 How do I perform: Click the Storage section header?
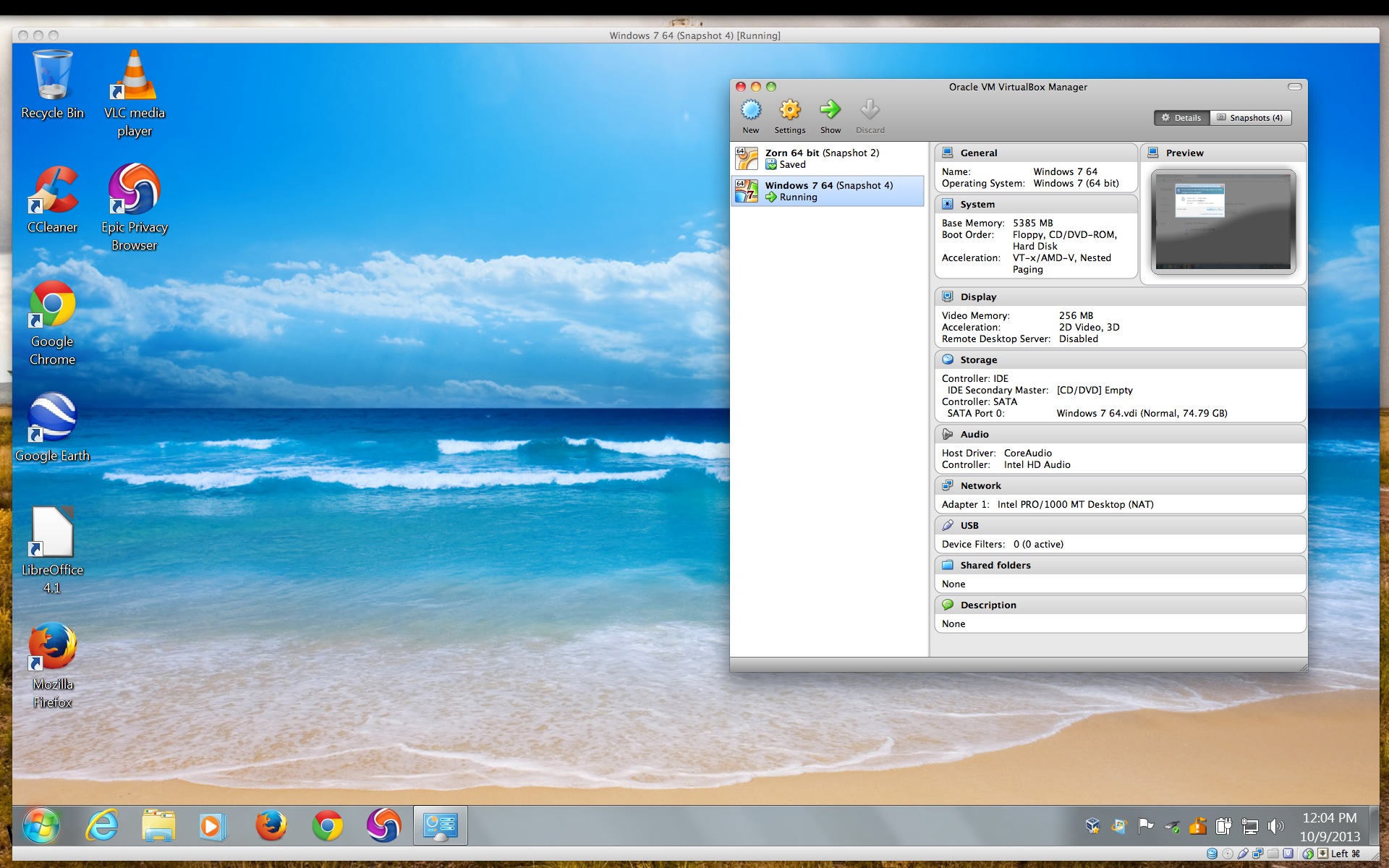coord(978,359)
